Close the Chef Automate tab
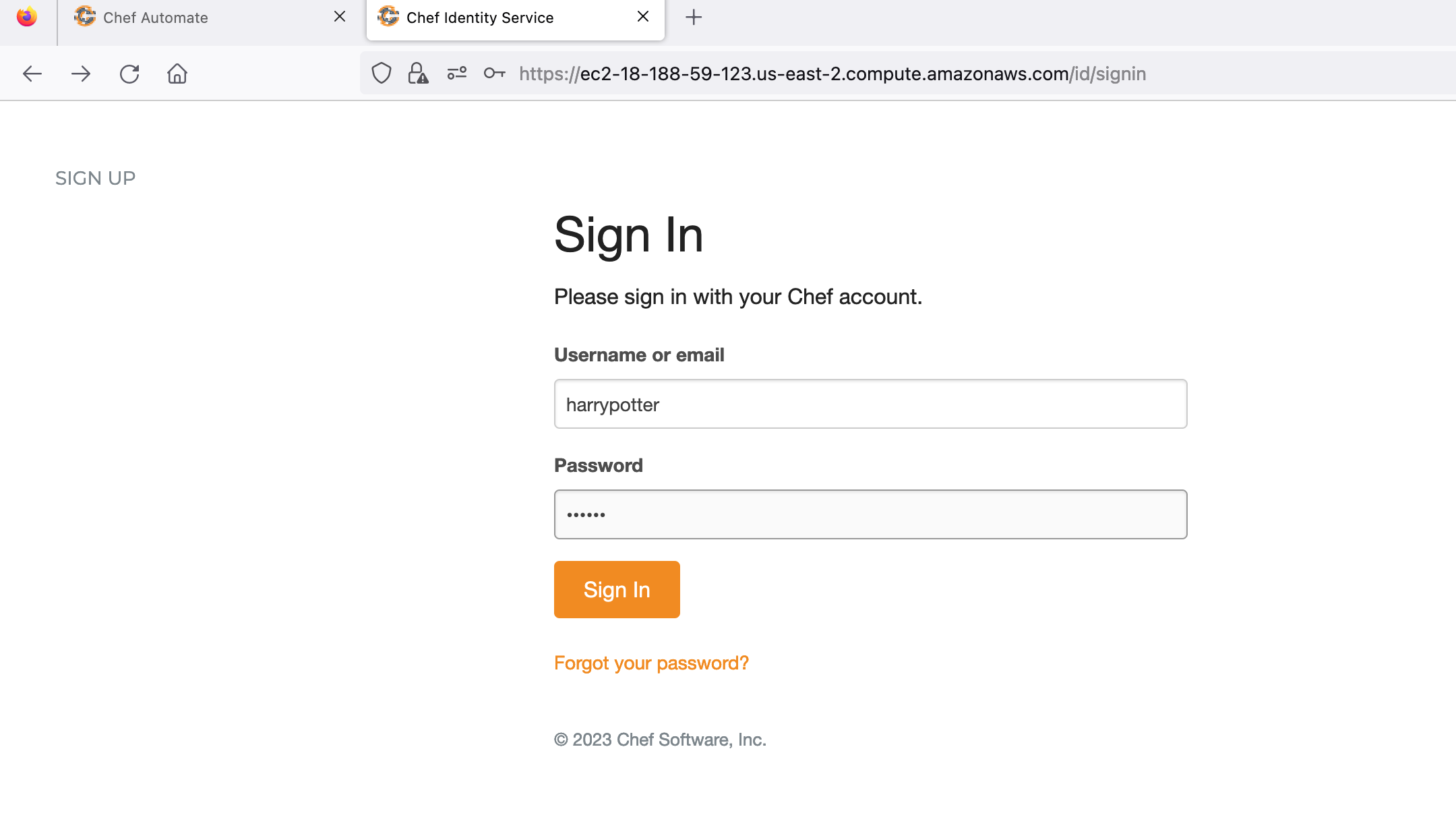Screen dimensions: 1456x836 click(x=340, y=17)
